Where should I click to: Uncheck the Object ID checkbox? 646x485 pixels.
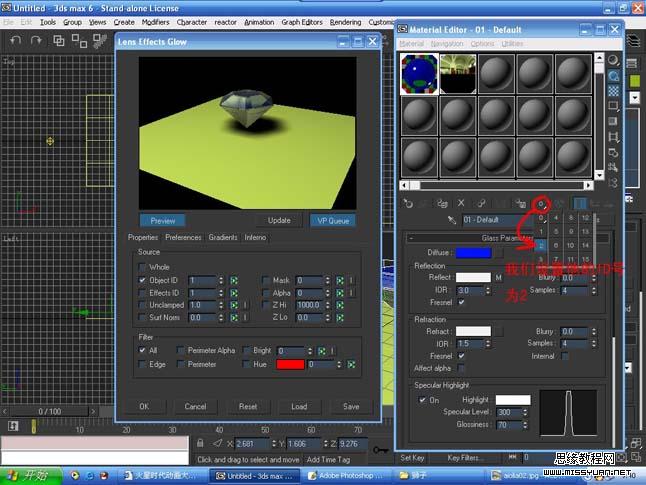point(143,280)
